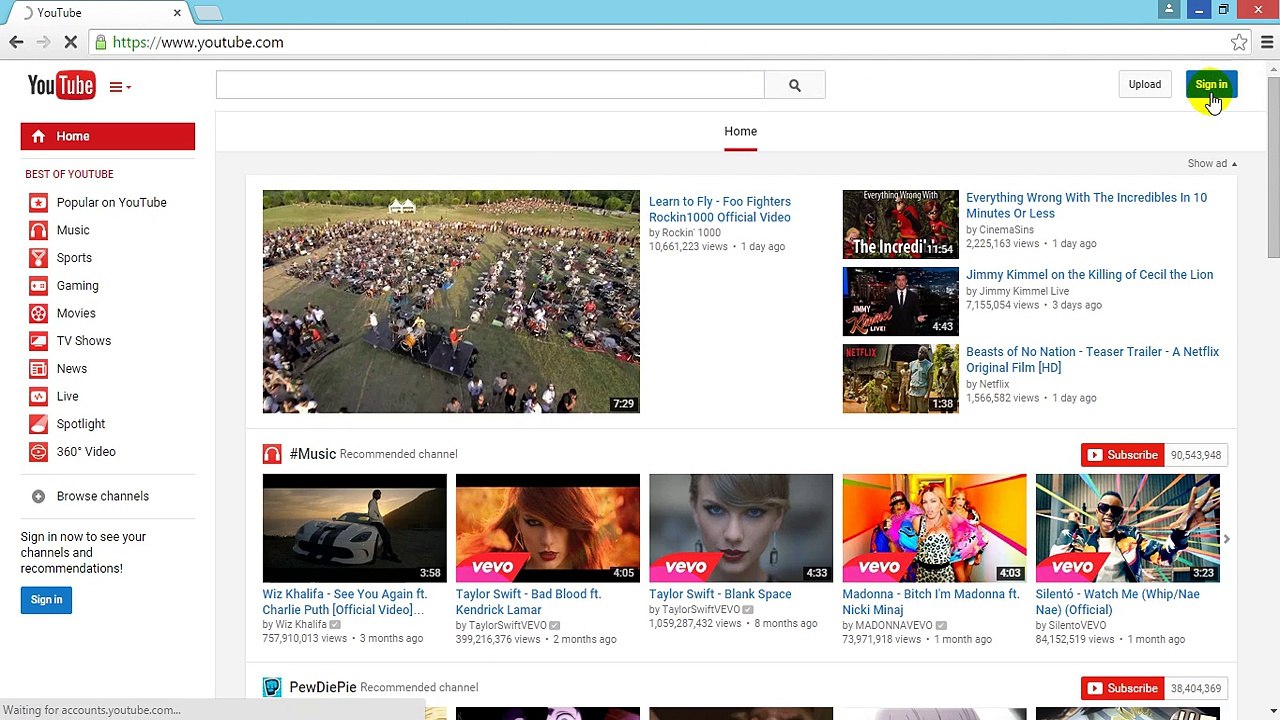Open Taylor Swift - Blank Space title link
Screen dimensions: 1280x720
click(720, 594)
